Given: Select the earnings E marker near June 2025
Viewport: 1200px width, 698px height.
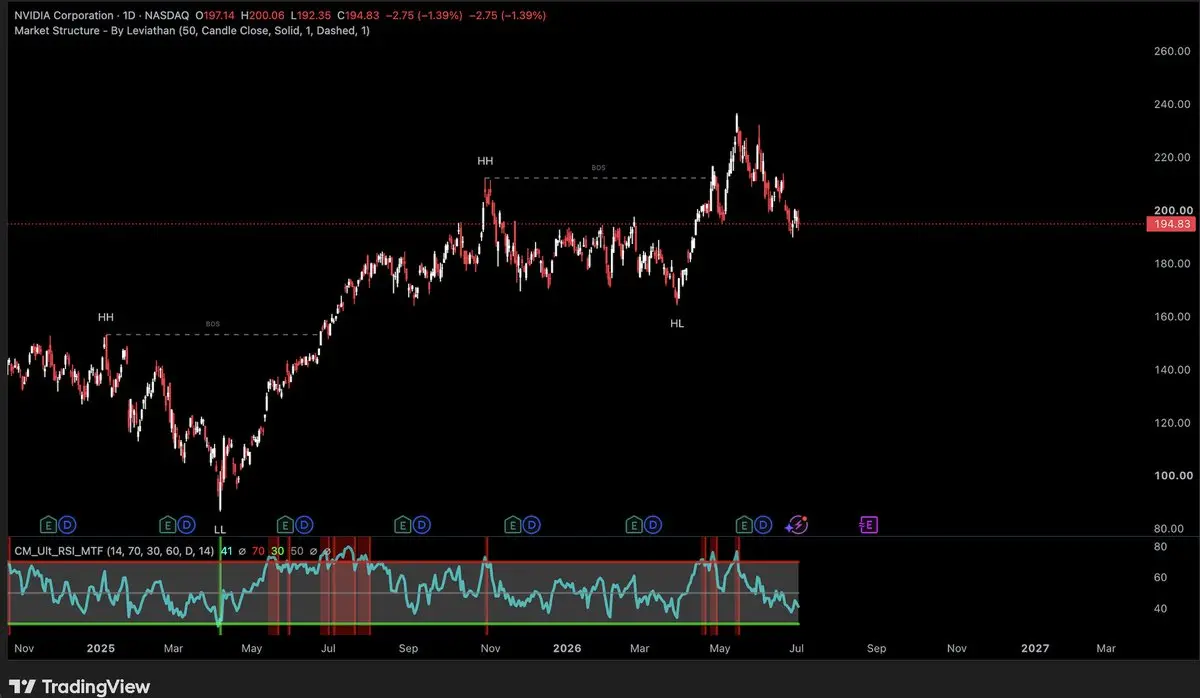Looking at the screenshot, I should coord(285,523).
